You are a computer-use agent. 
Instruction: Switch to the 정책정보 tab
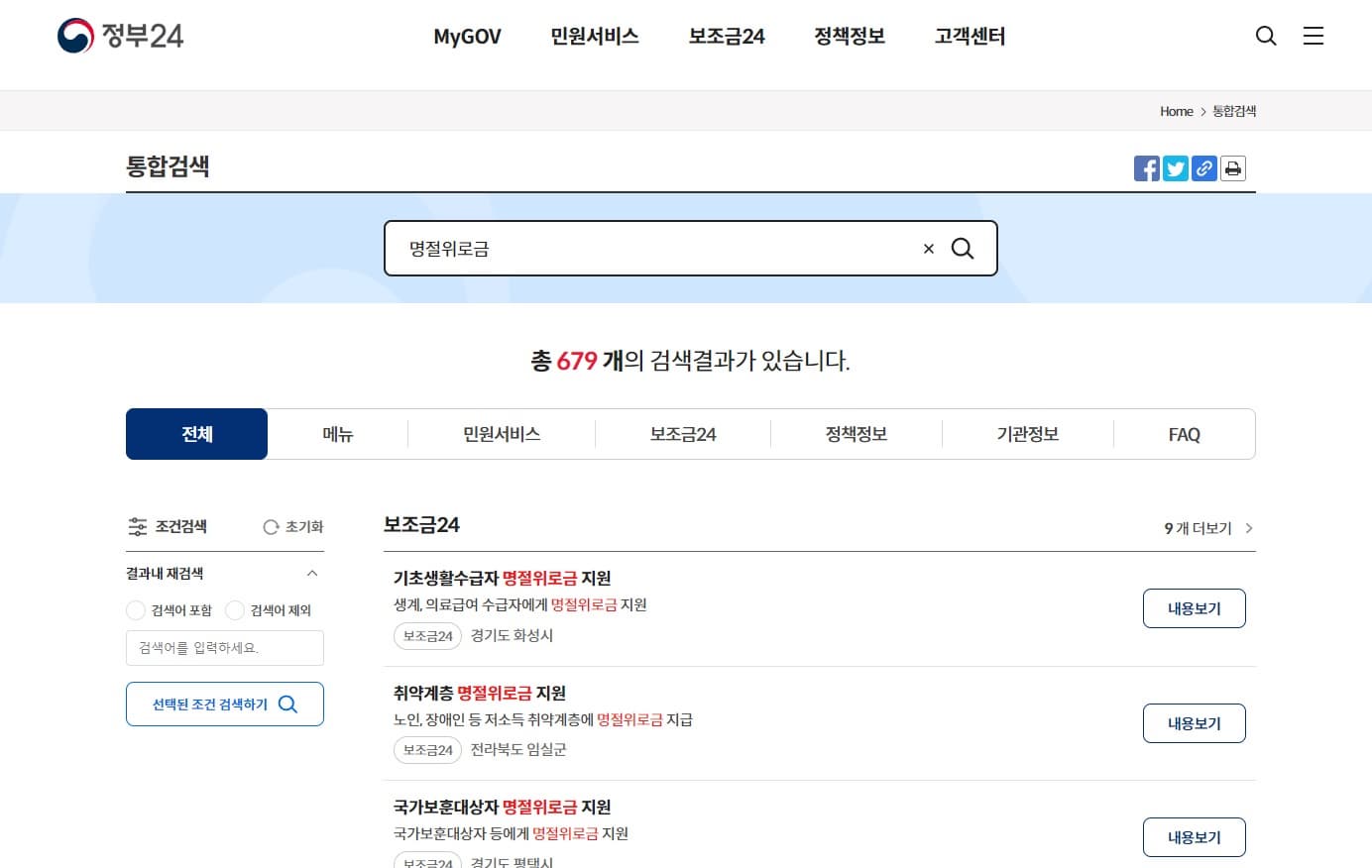point(856,434)
